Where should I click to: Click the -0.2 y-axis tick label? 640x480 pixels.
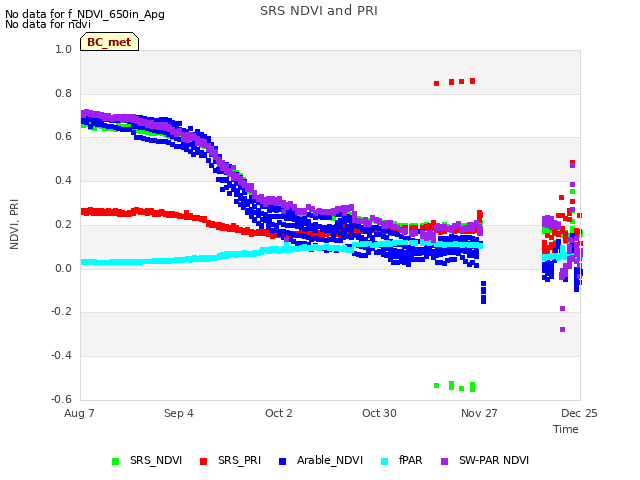[62, 312]
